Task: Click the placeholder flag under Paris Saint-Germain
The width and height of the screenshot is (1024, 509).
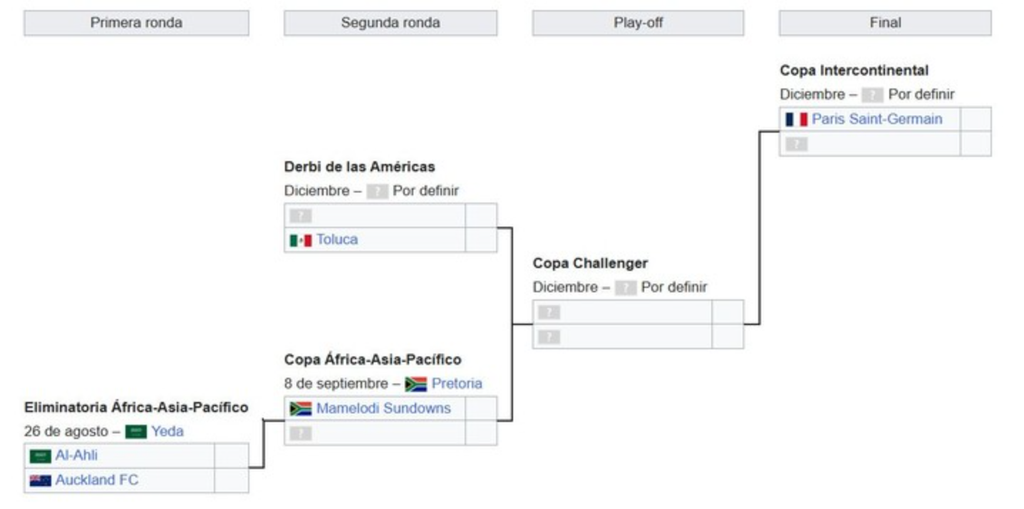Action: click(796, 144)
